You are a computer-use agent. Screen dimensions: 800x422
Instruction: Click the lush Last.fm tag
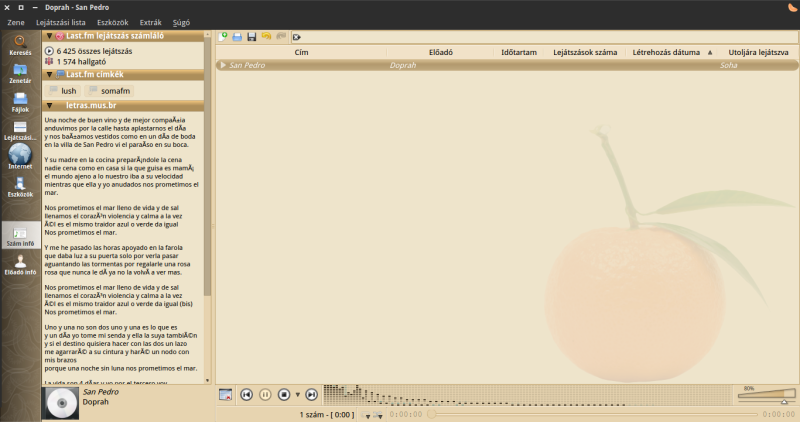[x=62, y=91]
